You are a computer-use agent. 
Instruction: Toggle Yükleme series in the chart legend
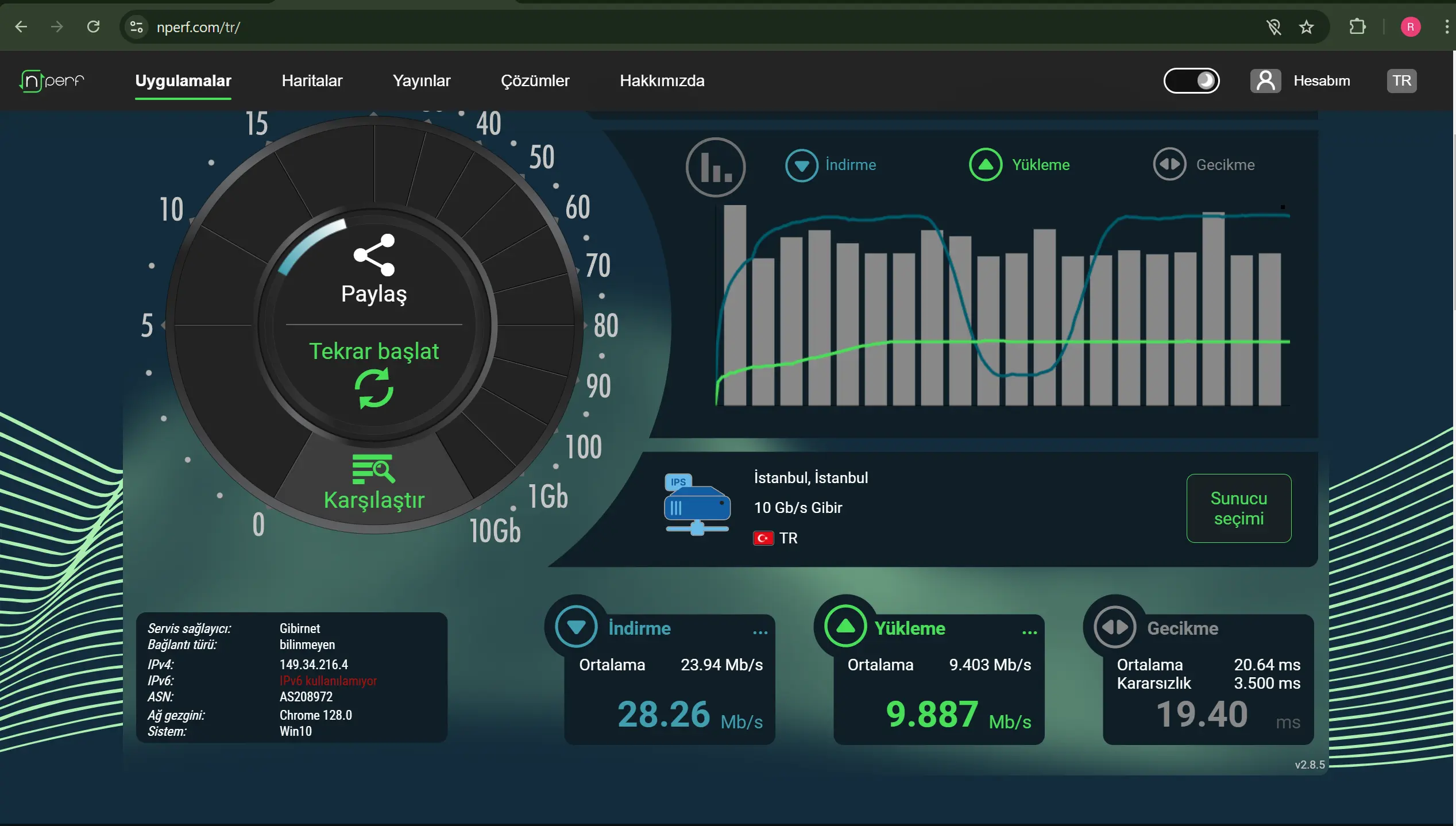(1019, 165)
